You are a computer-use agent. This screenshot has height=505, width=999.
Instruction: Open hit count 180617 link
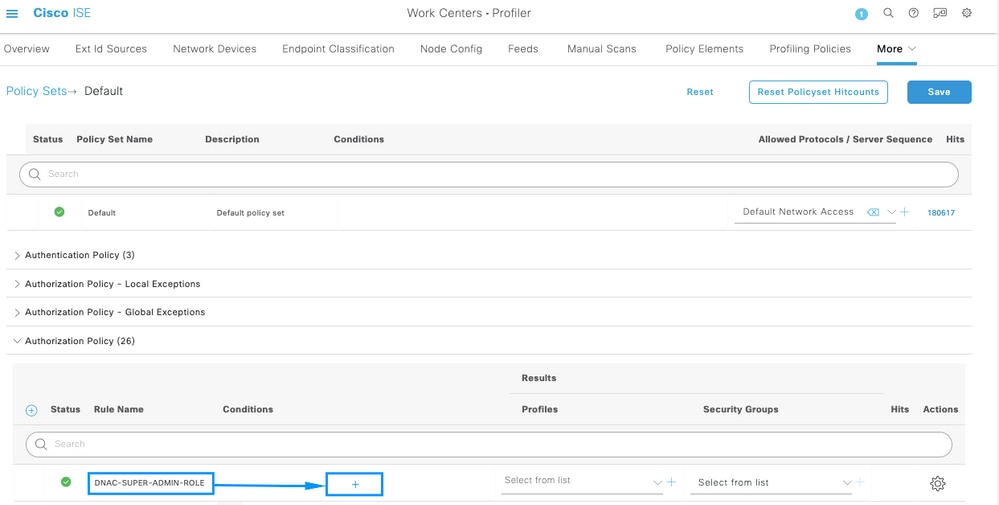point(941,213)
